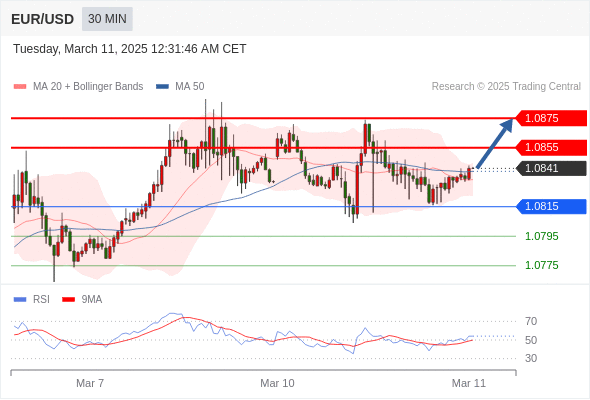Click the 1.0841 current price tag
590x400 pixels.
point(551,168)
